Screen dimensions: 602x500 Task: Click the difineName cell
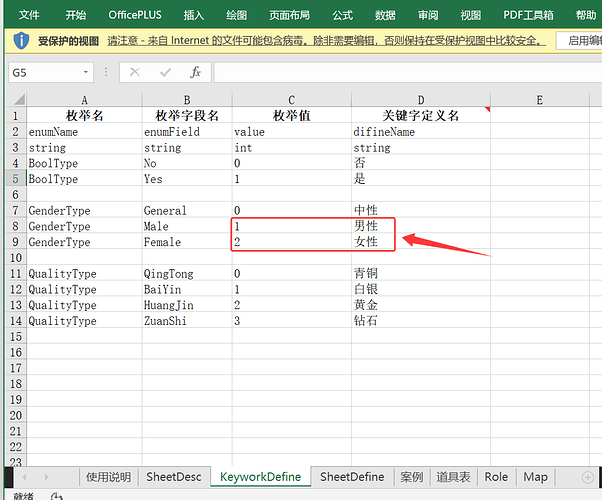[421, 131]
